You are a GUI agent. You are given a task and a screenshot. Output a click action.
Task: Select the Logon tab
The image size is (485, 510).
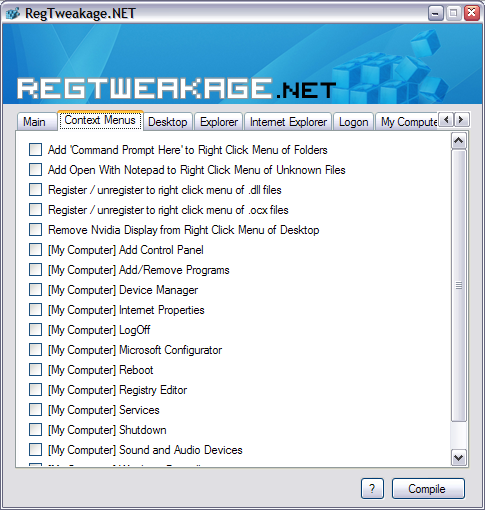[354, 122]
